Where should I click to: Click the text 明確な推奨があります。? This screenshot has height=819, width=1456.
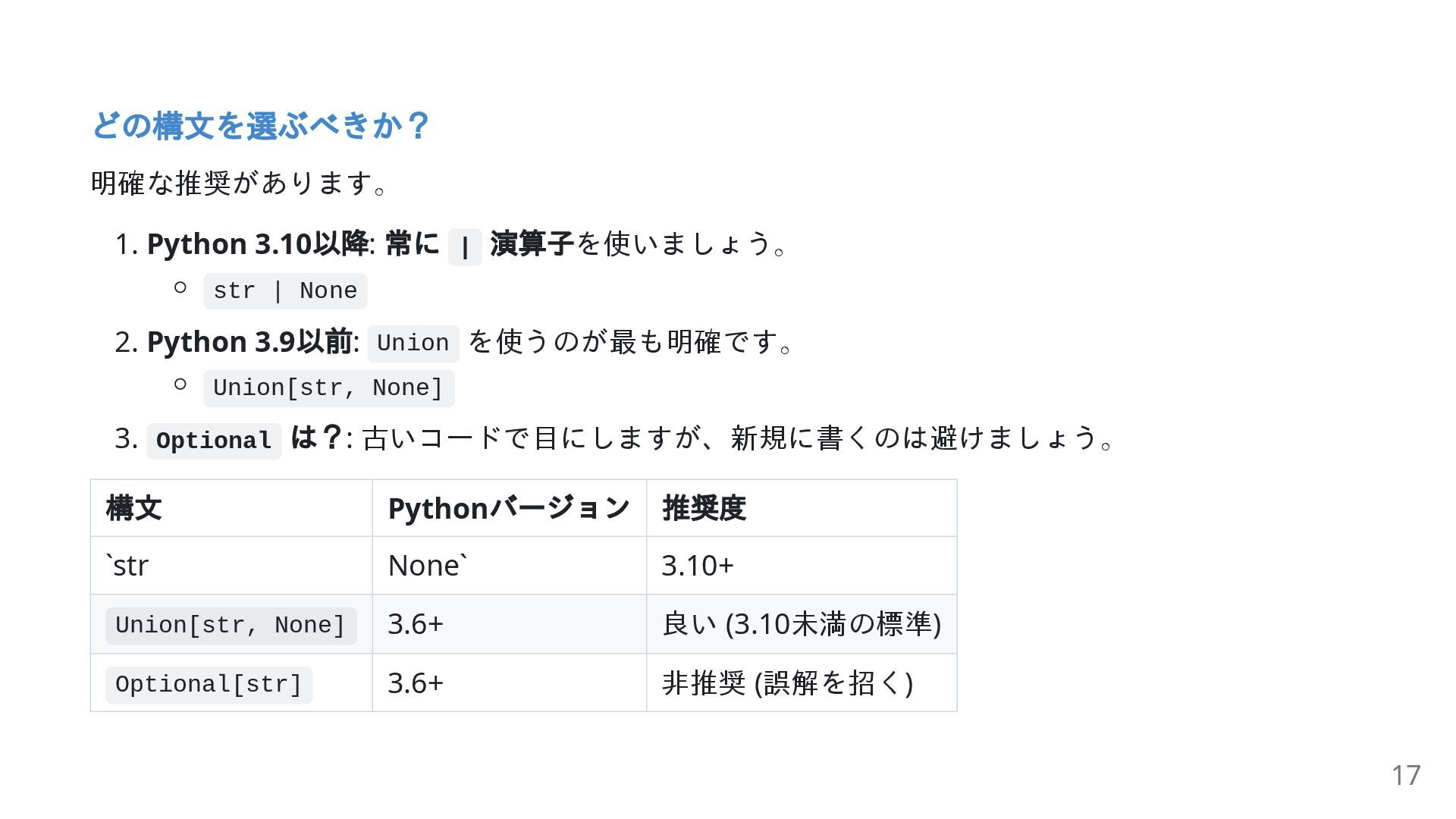pyautogui.click(x=240, y=184)
